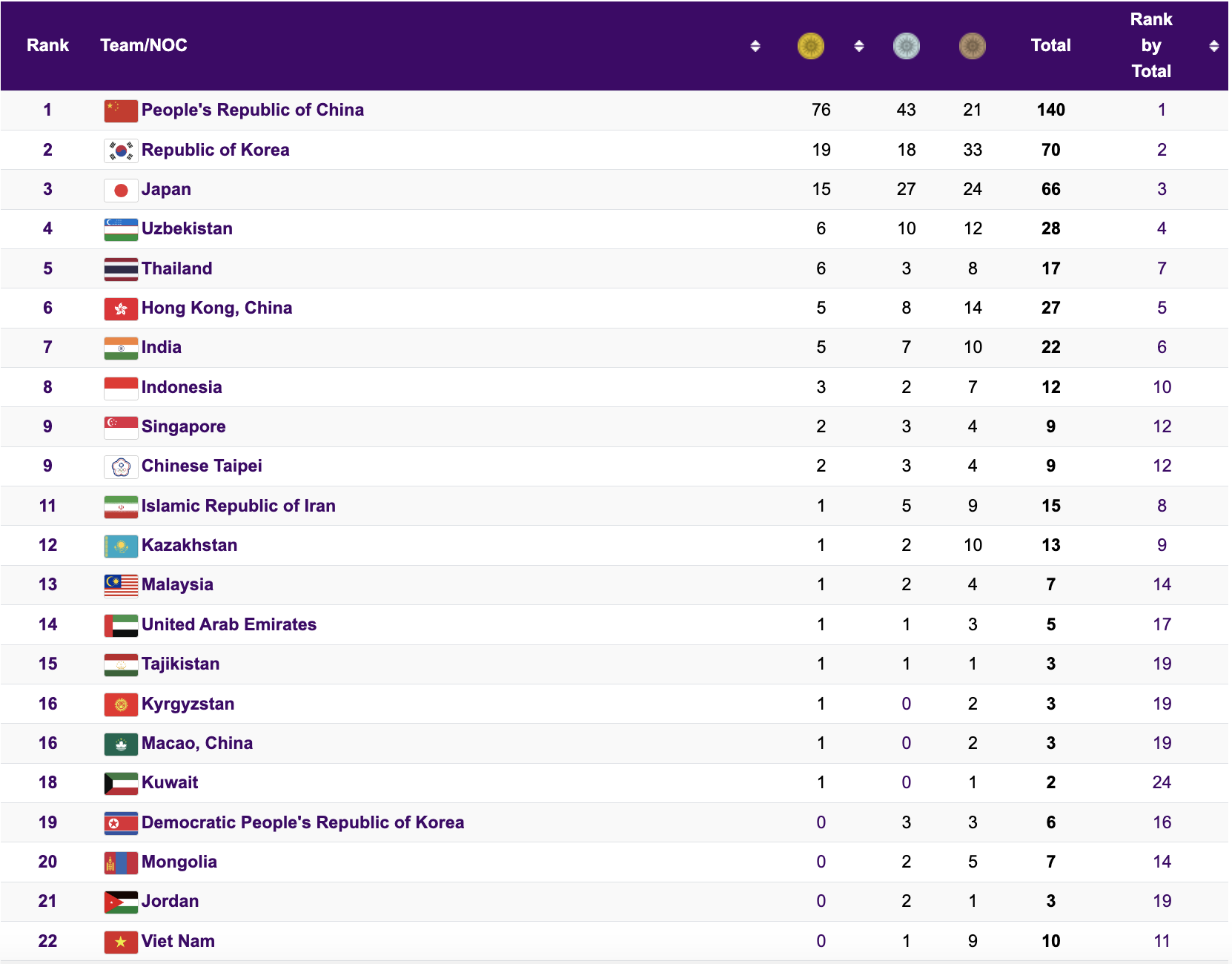
Task: Click the gold medal header icon
Action: click(811, 46)
